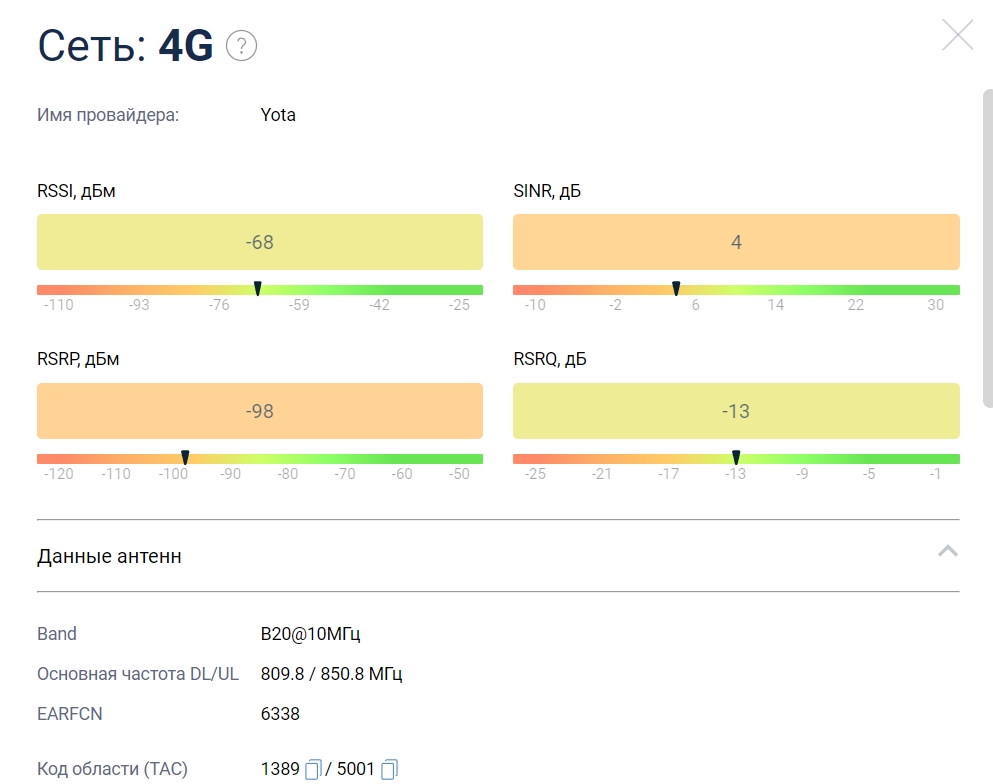Select the RSRP value box showing -98
The width and height of the screenshot is (993, 784).
tap(260, 411)
